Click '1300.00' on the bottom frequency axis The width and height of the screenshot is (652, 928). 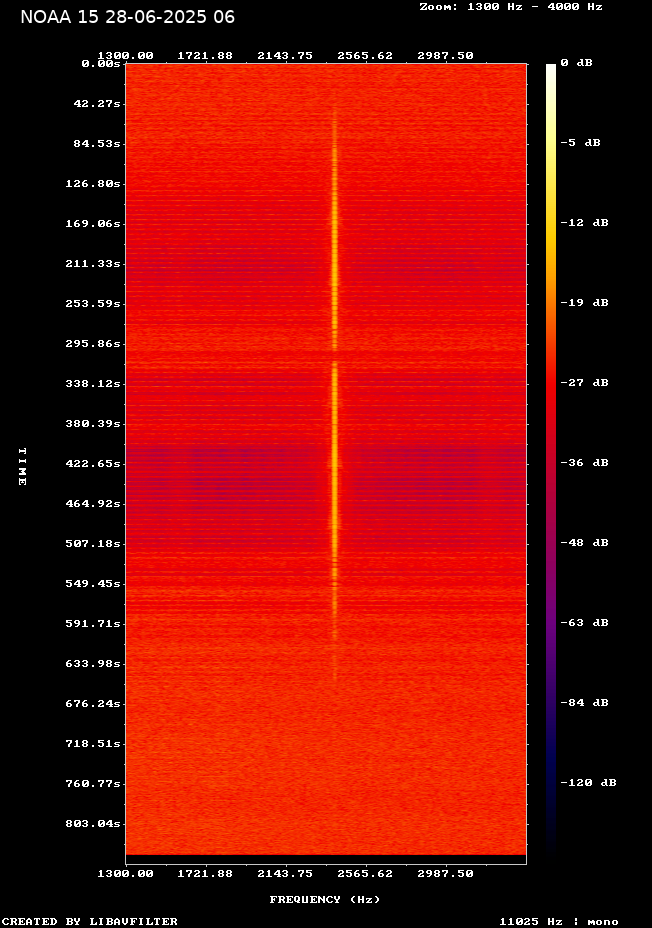tap(125, 874)
